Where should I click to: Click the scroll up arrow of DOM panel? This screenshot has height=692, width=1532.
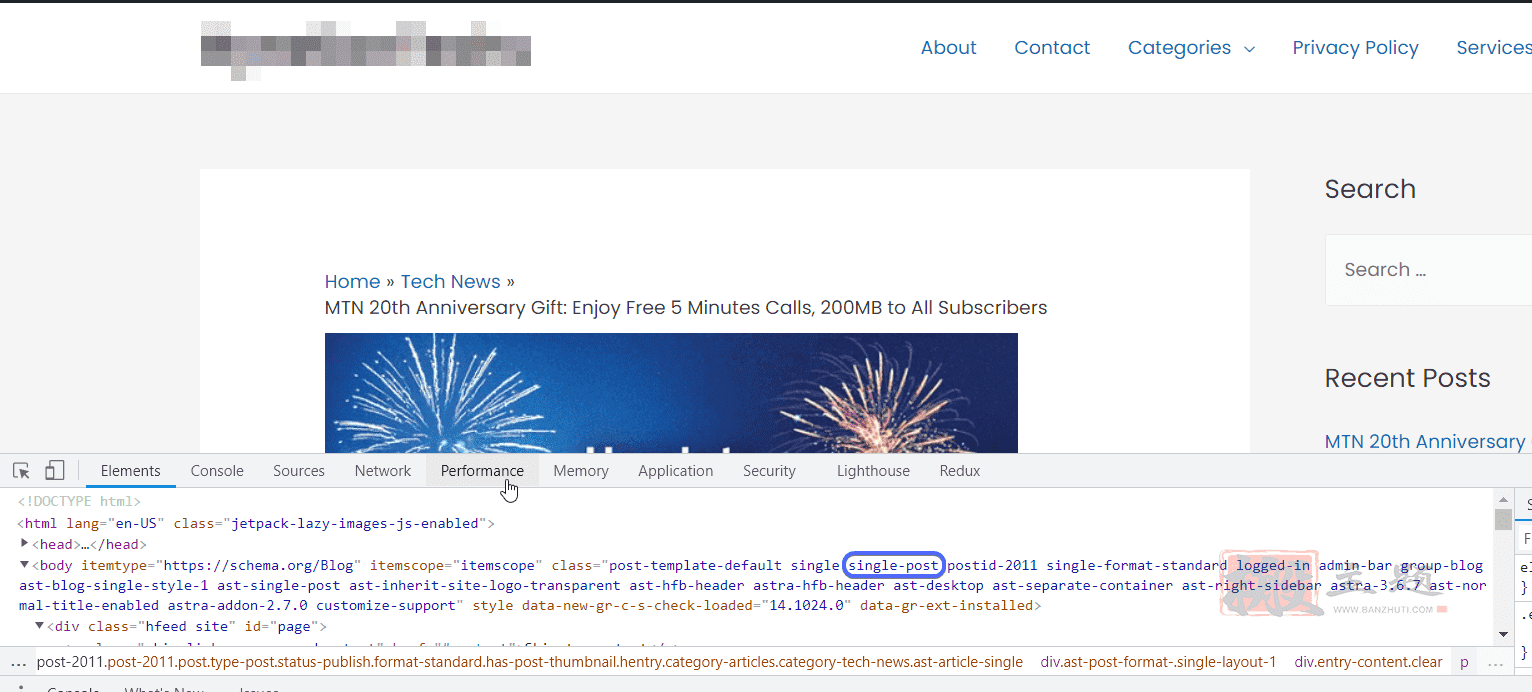[1503, 498]
